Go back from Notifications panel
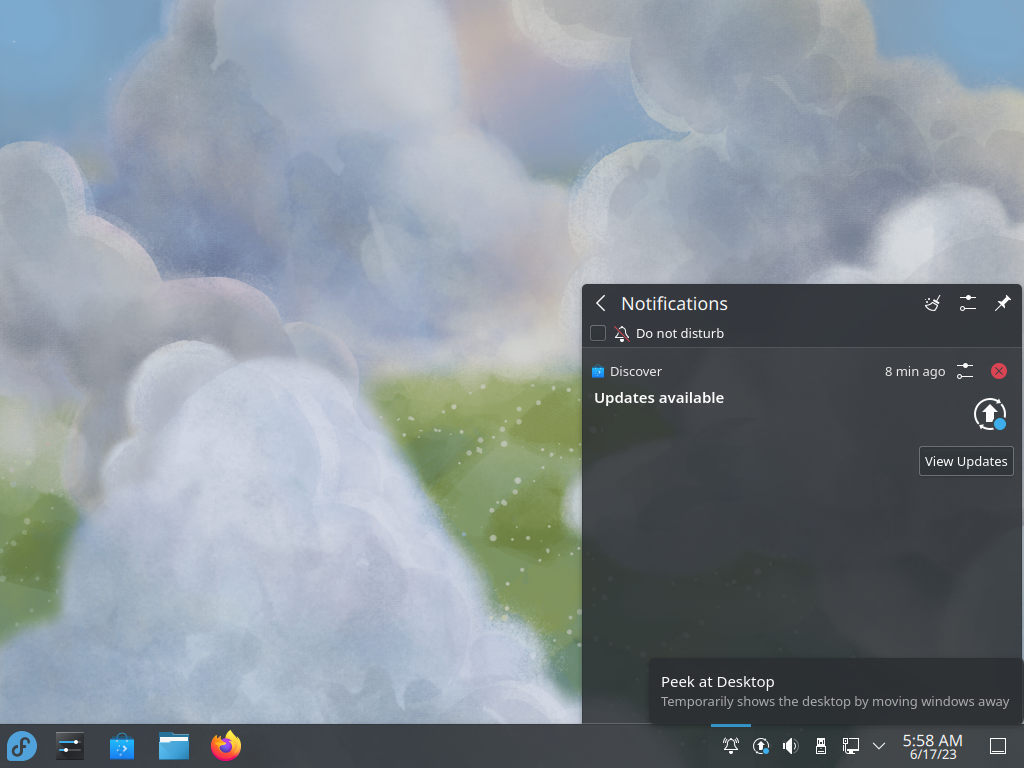The image size is (1024, 768). 601,303
